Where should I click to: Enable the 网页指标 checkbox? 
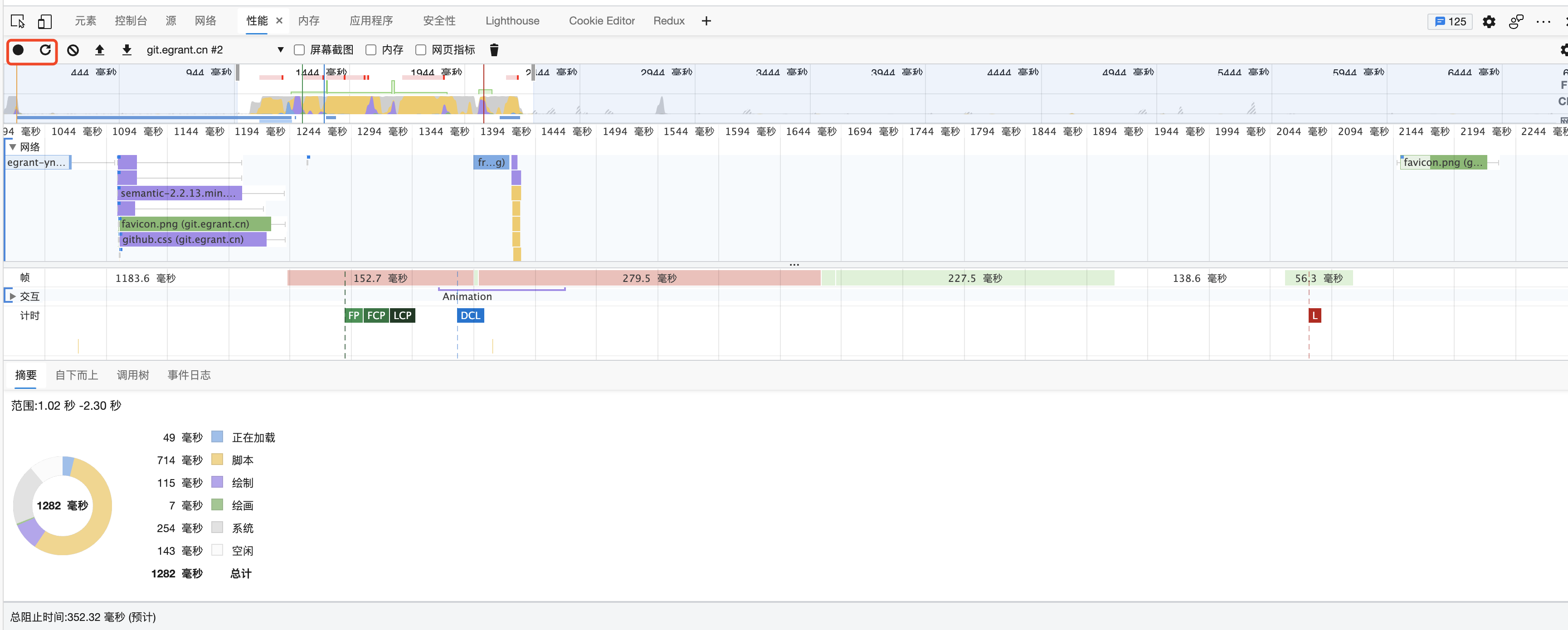pos(421,50)
